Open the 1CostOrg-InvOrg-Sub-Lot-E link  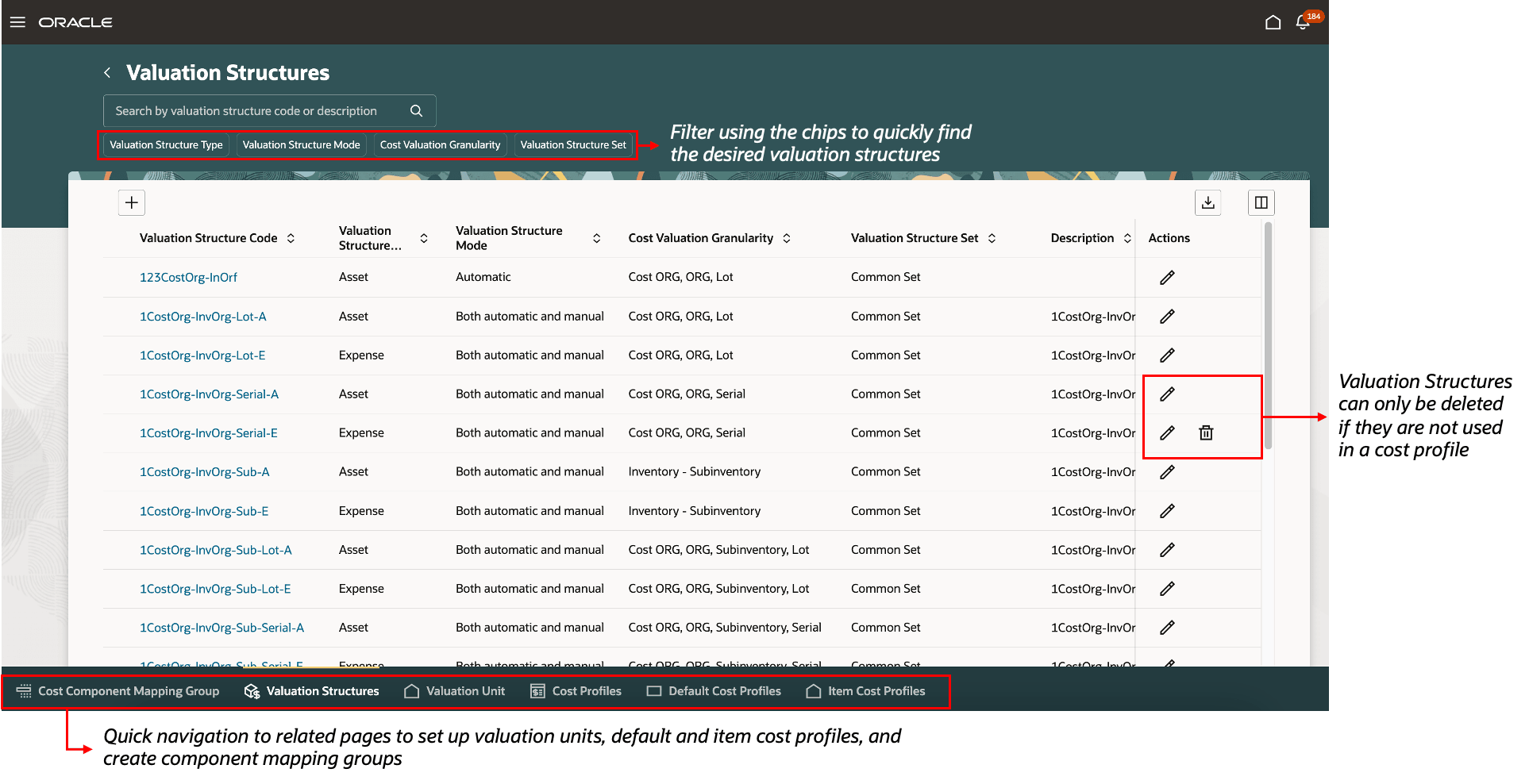215,589
